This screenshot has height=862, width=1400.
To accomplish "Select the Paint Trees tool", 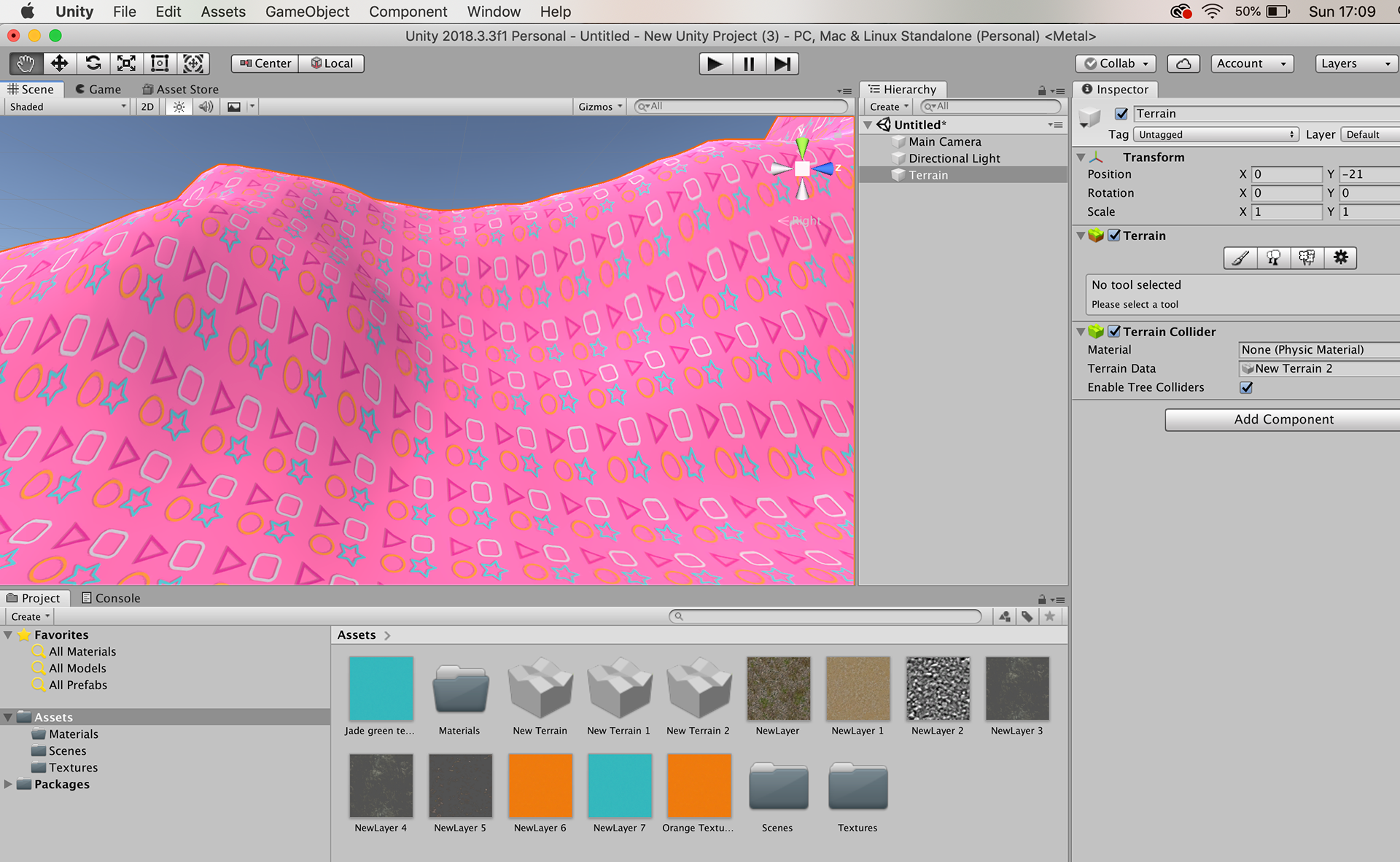I will pos(1274,257).
